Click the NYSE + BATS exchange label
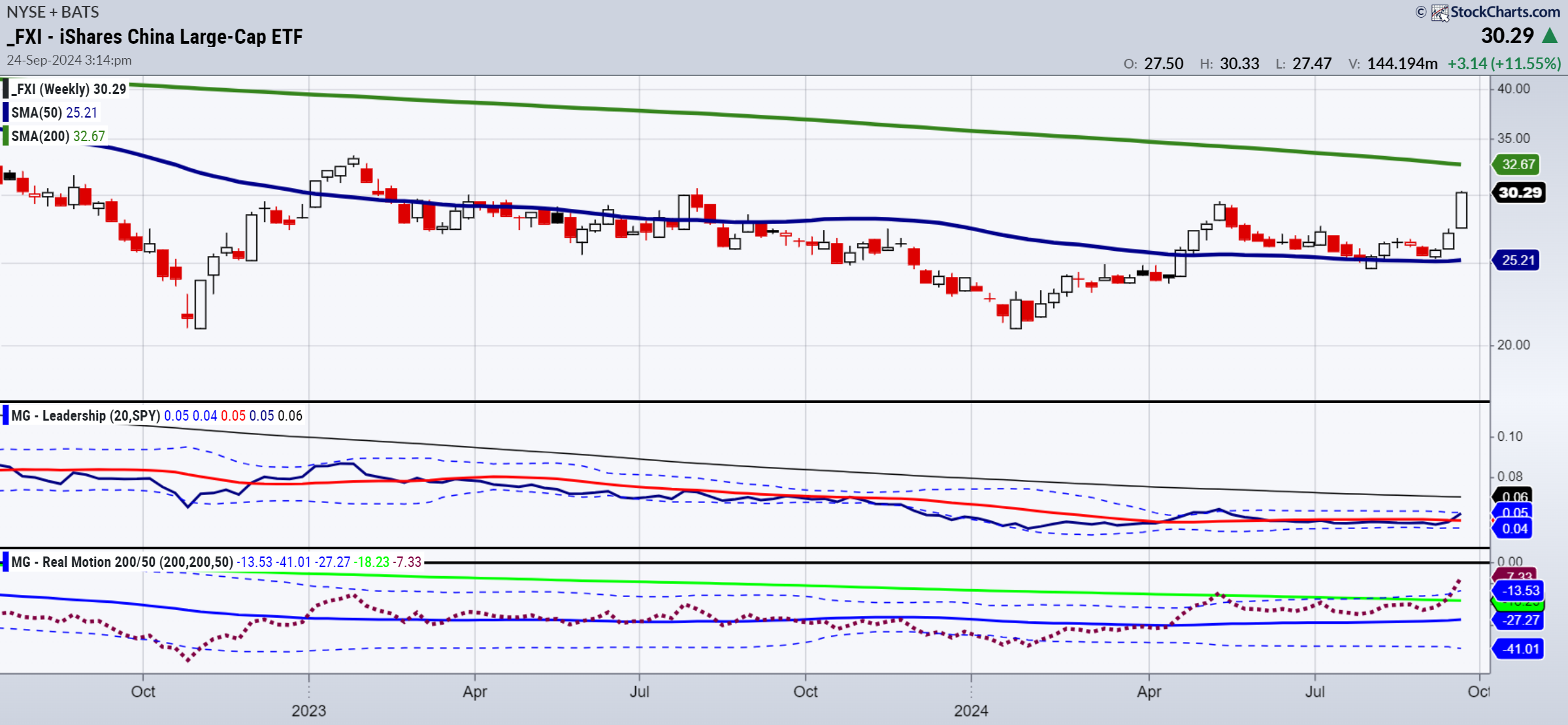Screen dimensions: 1568x725 [x=53, y=12]
